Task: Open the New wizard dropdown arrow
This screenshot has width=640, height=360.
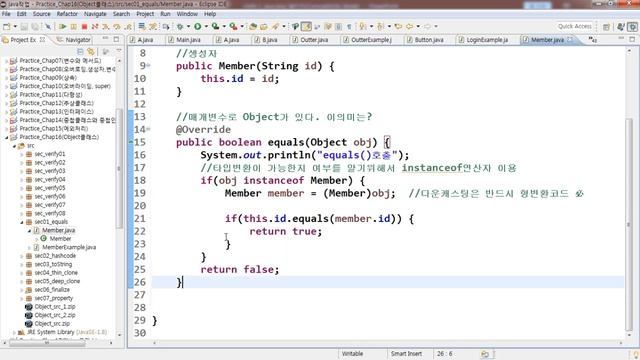Action: coord(15,27)
